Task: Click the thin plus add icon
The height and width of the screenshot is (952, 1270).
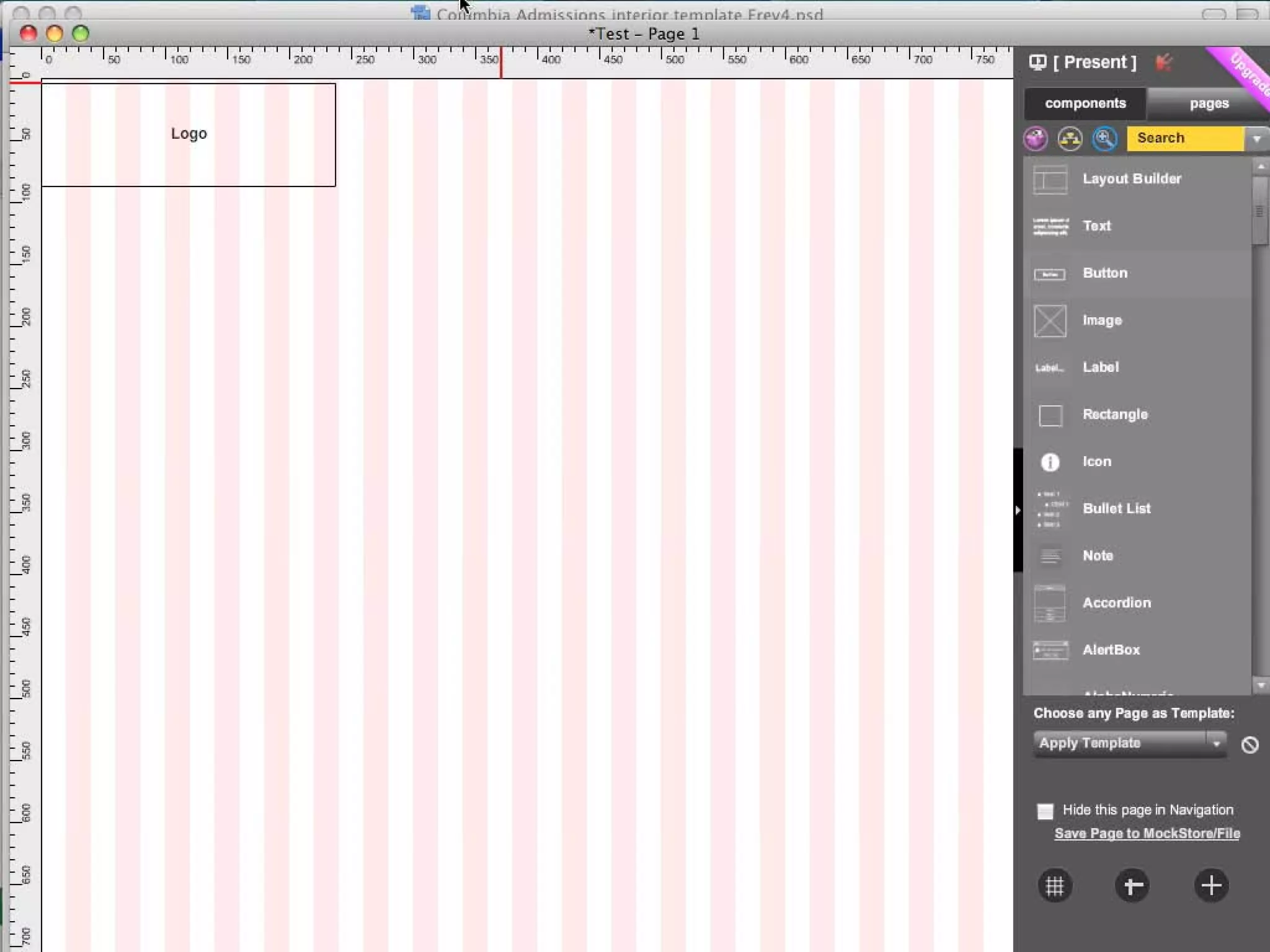Action: pyautogui.click(x=1211, y=886)
